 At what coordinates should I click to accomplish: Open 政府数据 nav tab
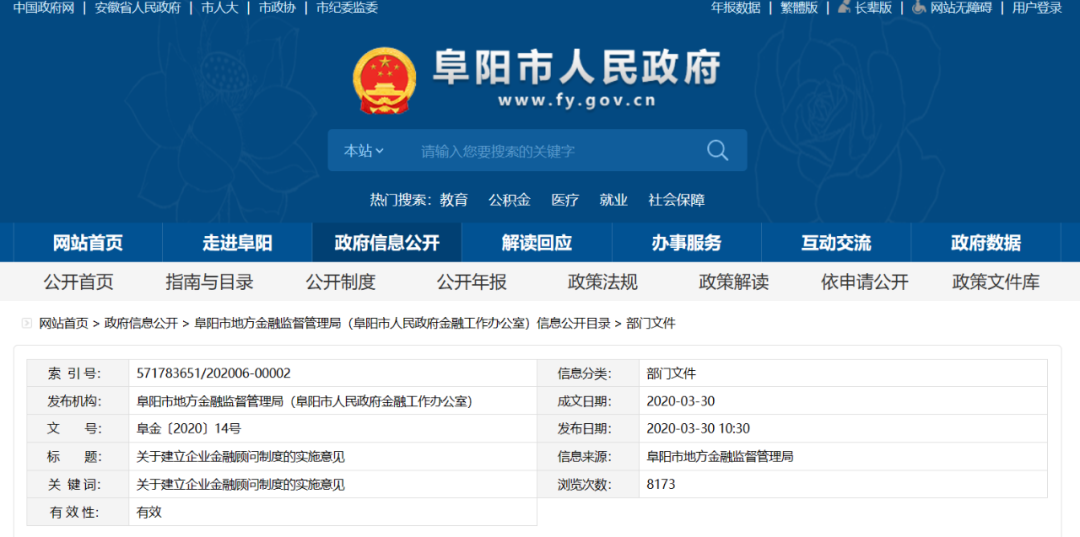[x=986, y=242]
